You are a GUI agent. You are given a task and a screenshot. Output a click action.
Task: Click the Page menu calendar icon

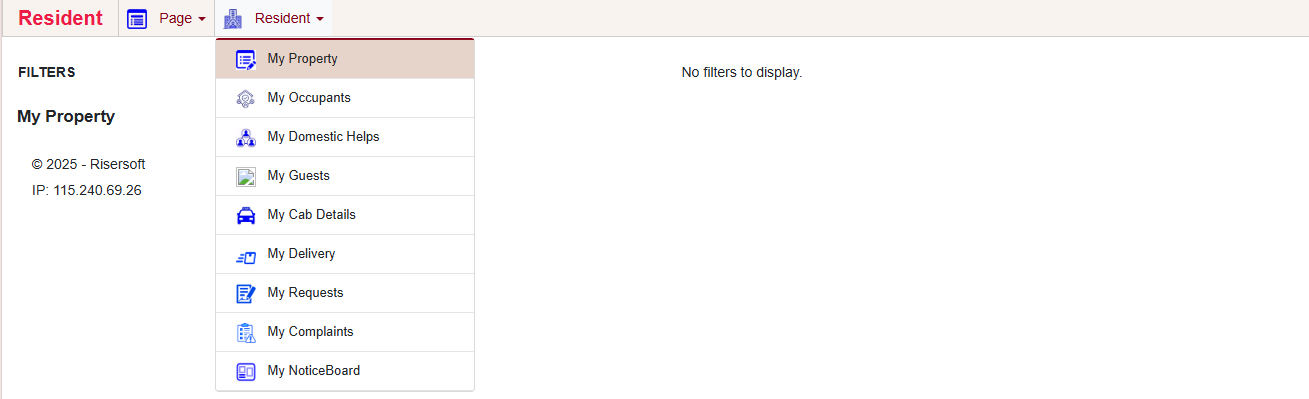click(138, 18)
